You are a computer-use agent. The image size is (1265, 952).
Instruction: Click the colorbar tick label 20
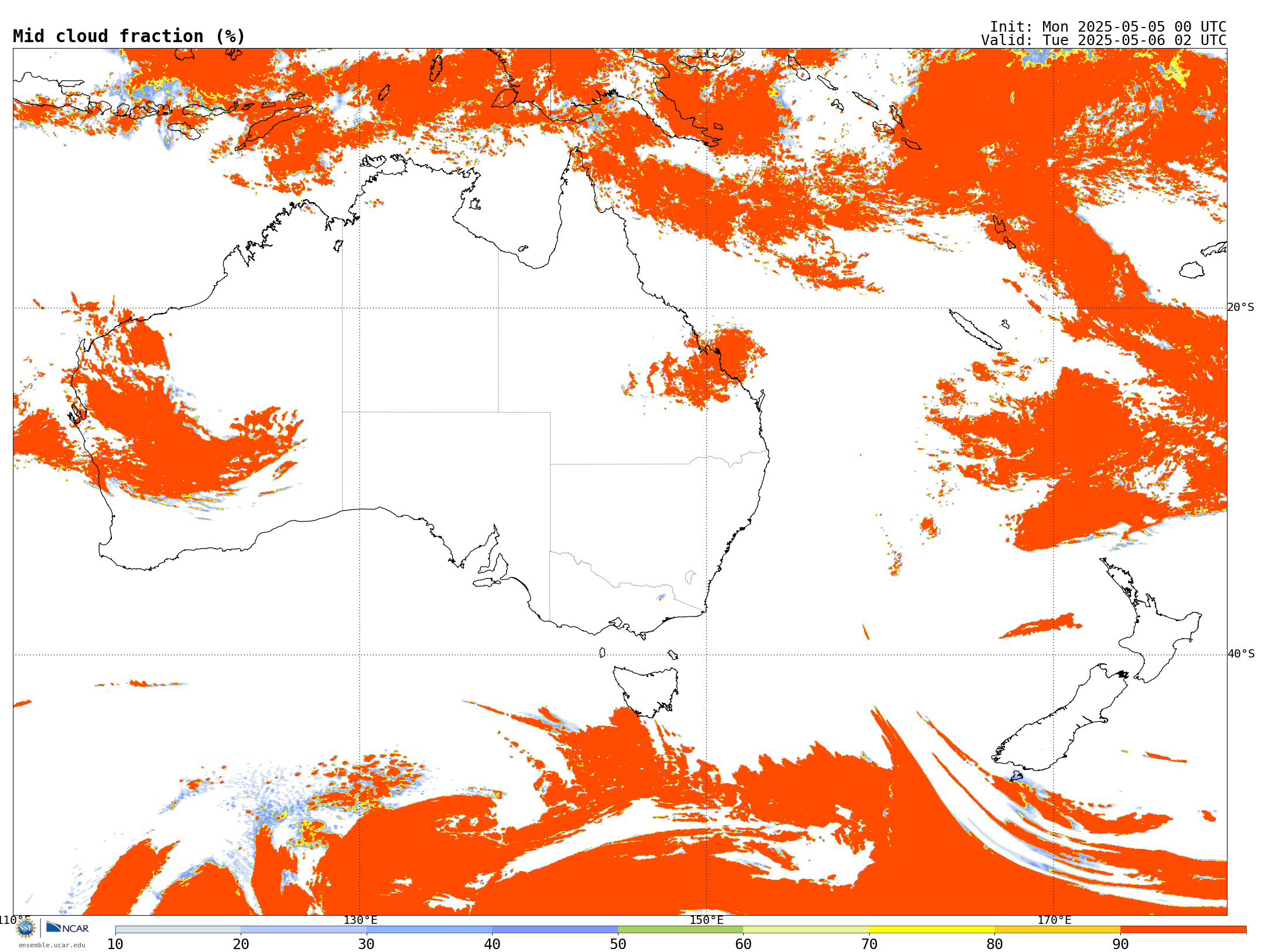241,944
